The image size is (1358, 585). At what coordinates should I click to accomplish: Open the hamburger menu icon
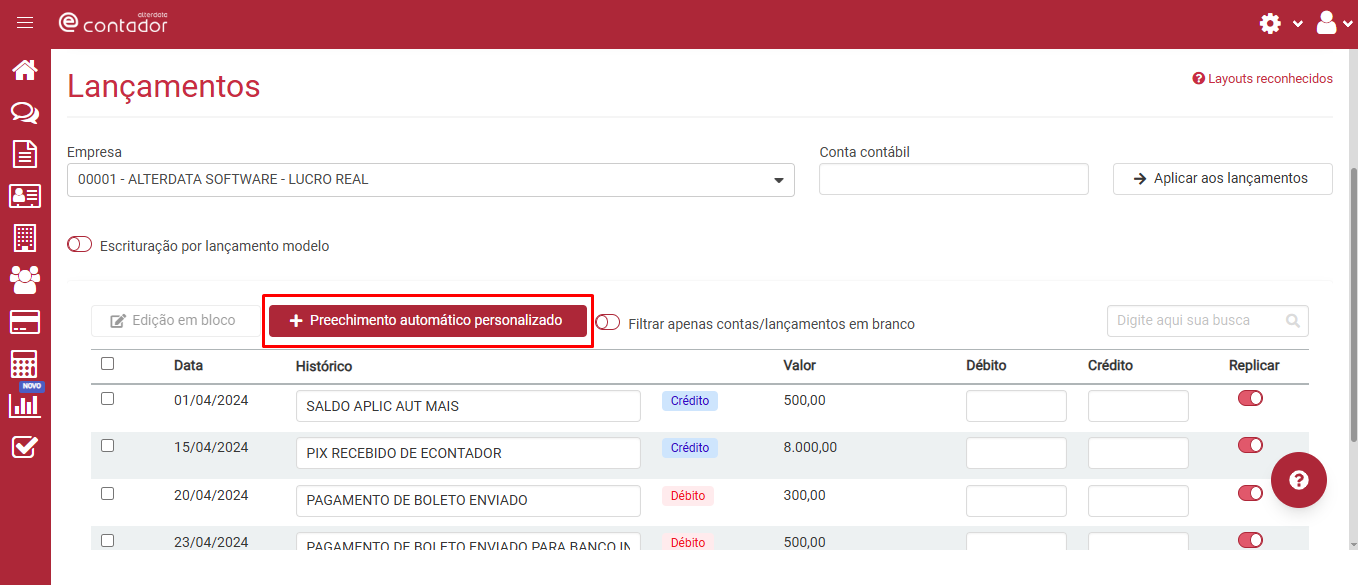pyautogui.click(x=25, y=23)
